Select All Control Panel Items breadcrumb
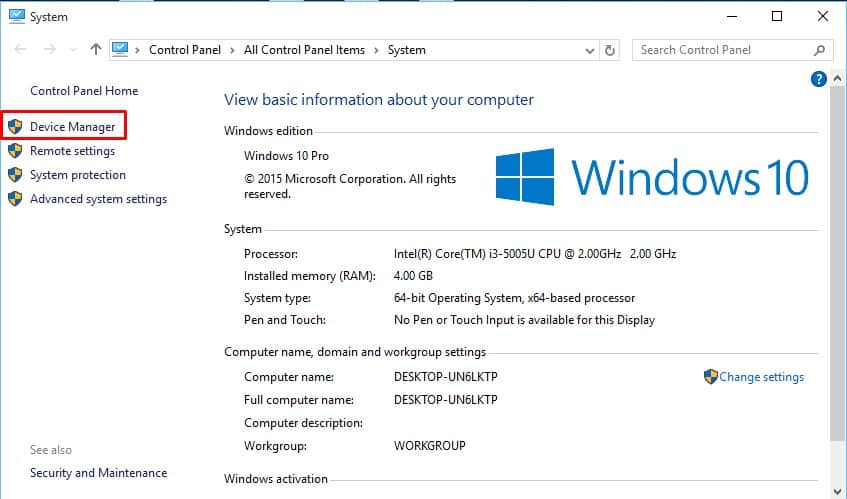 (304, 50)
